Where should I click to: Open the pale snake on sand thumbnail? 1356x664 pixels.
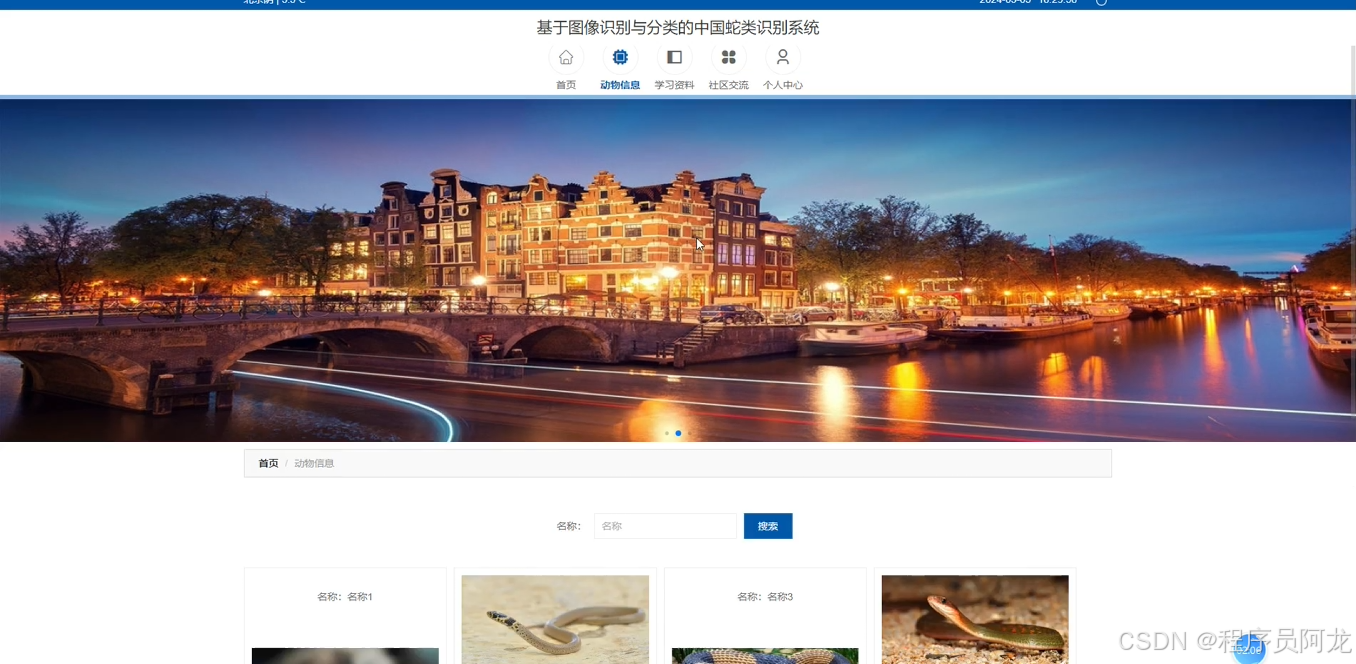pos(555,619)
